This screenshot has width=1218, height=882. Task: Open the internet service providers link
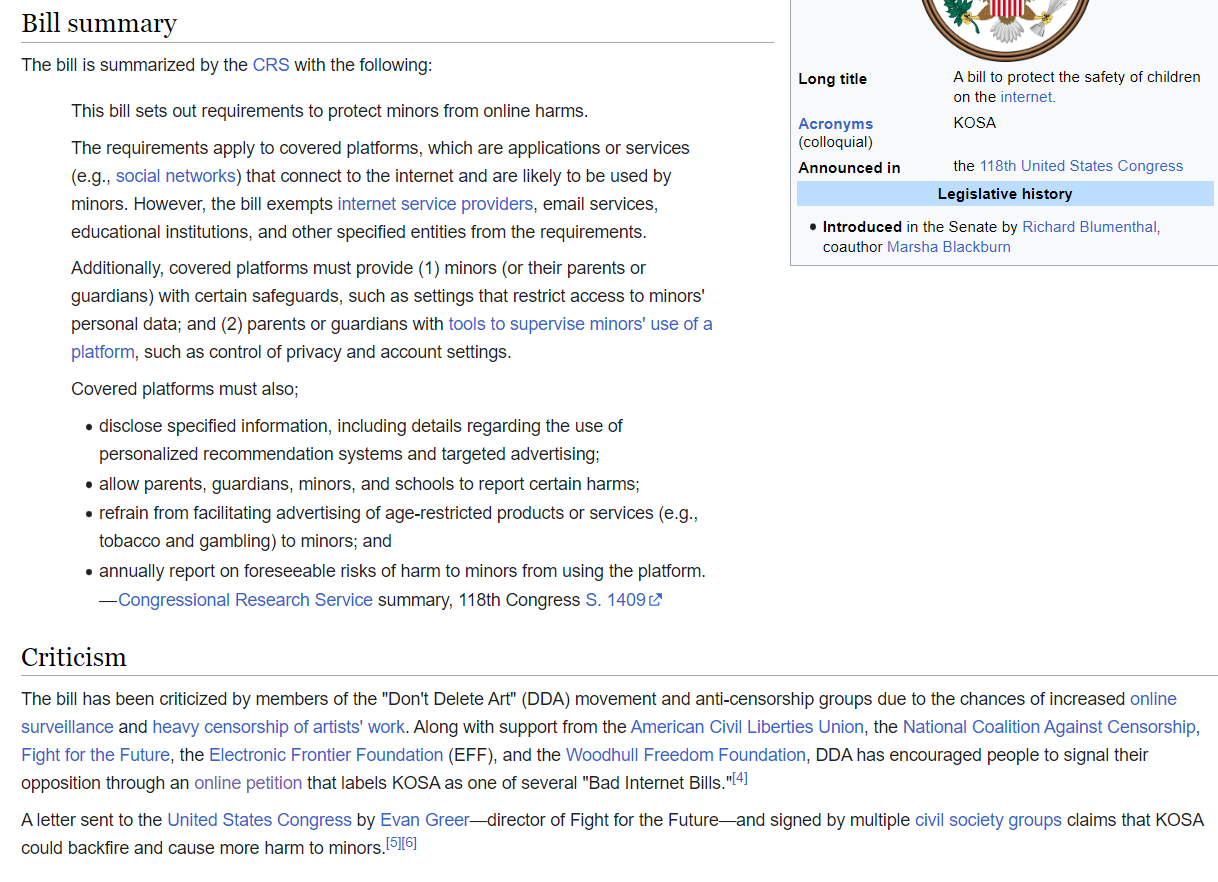435,204
